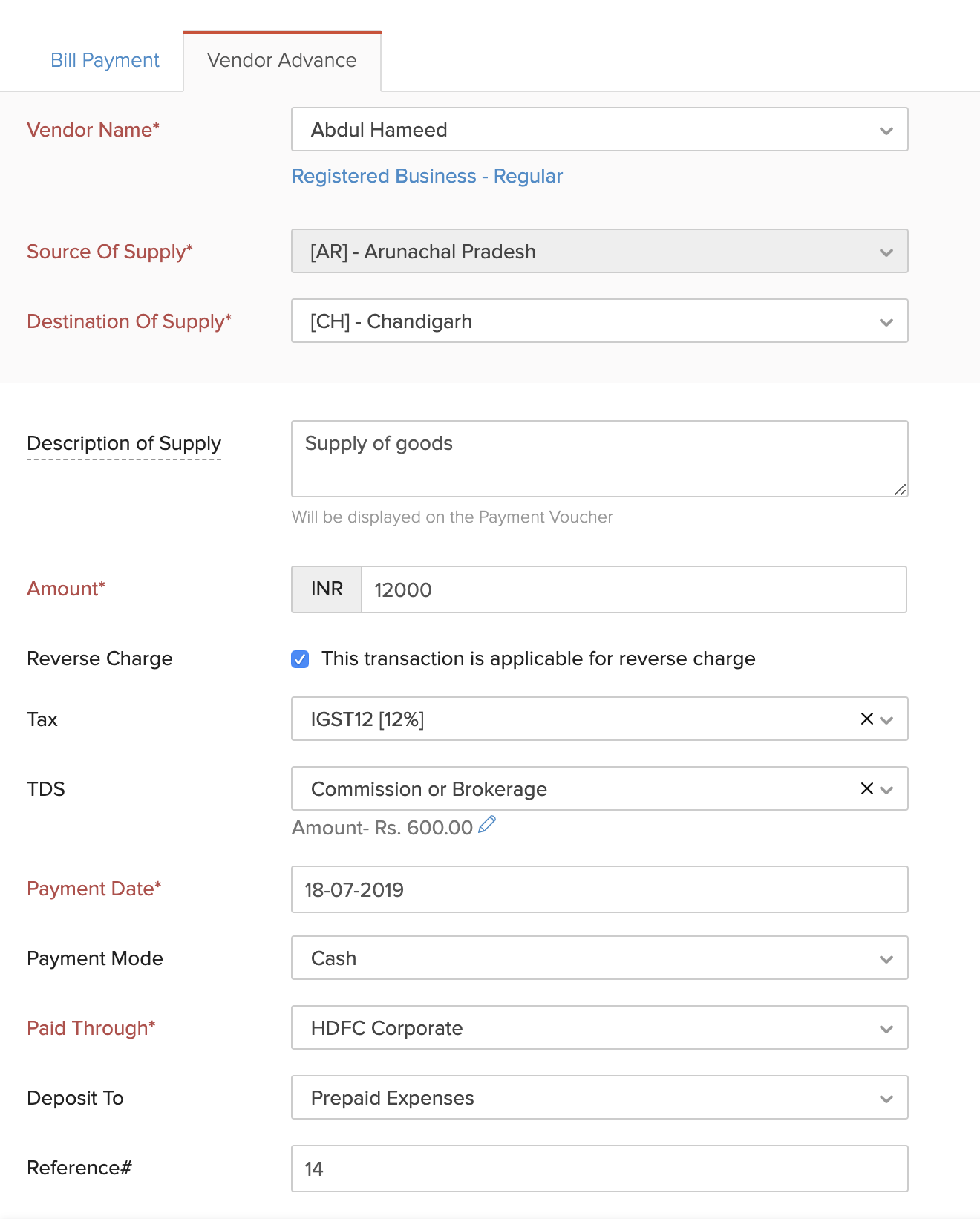Click into the Reference# input field
Screen dimensions: 980x1219
[x=599, y=1169]
